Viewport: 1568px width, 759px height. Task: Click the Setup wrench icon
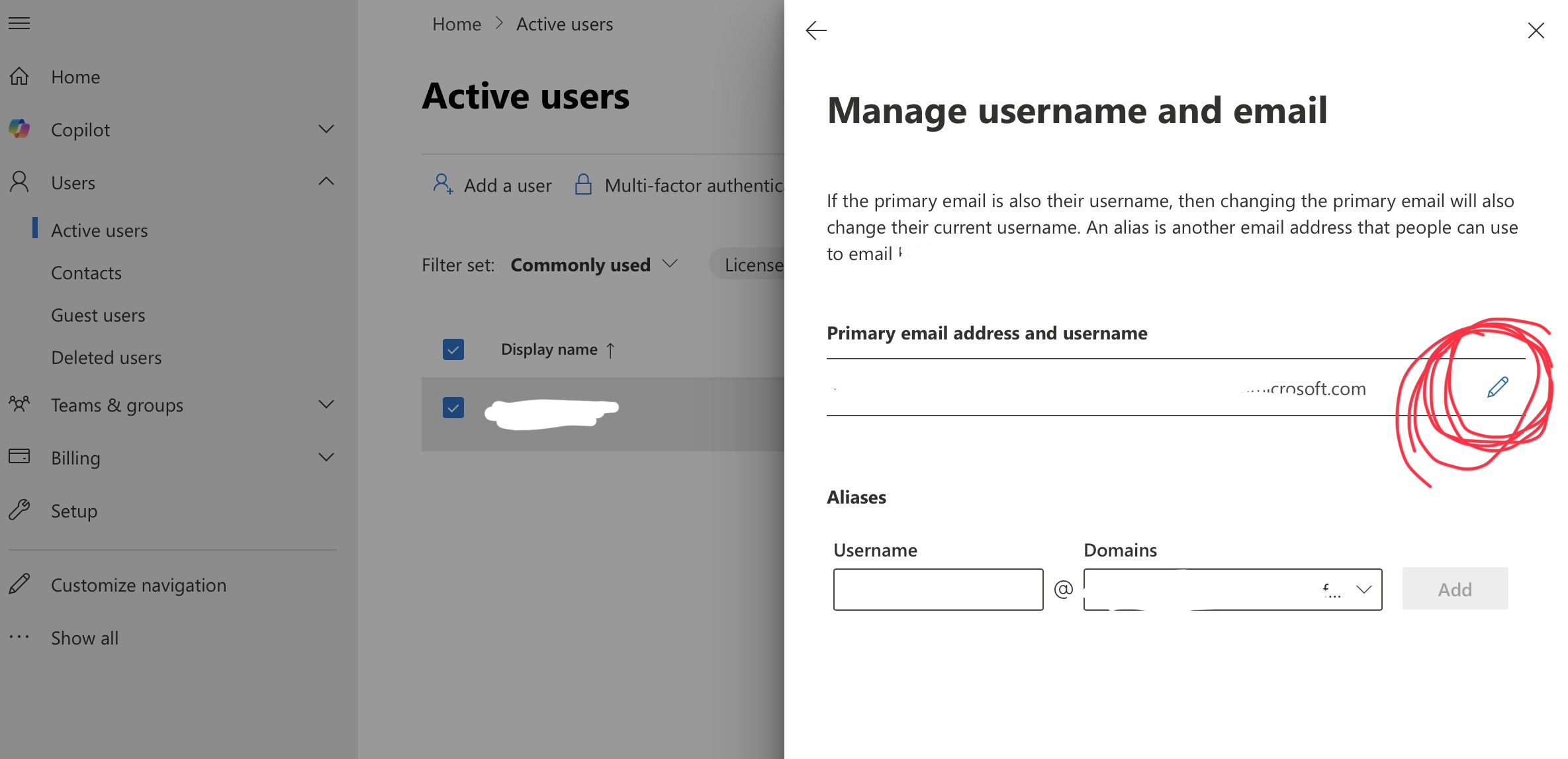tap(20, 510)
